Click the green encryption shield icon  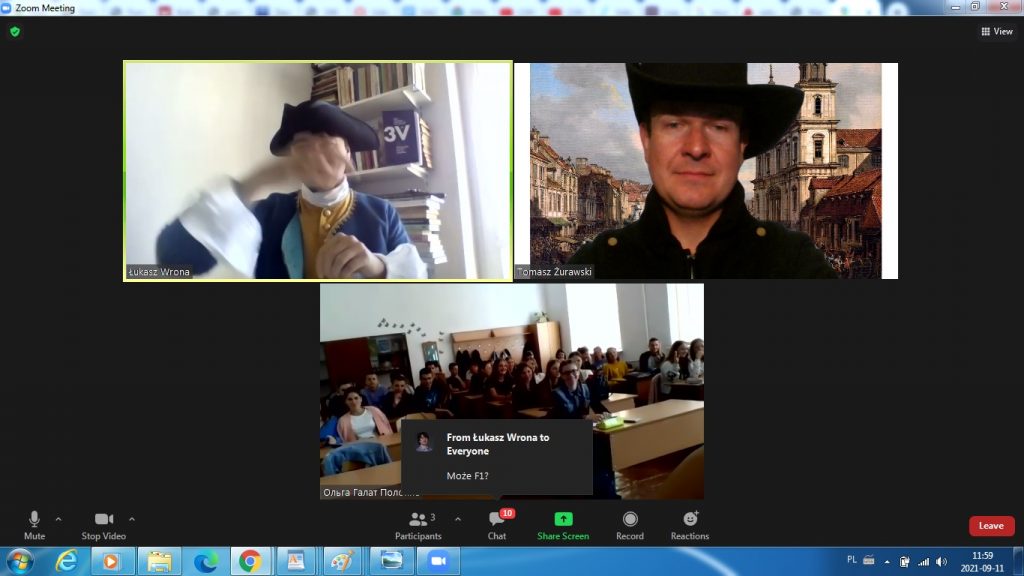(14, 31)
